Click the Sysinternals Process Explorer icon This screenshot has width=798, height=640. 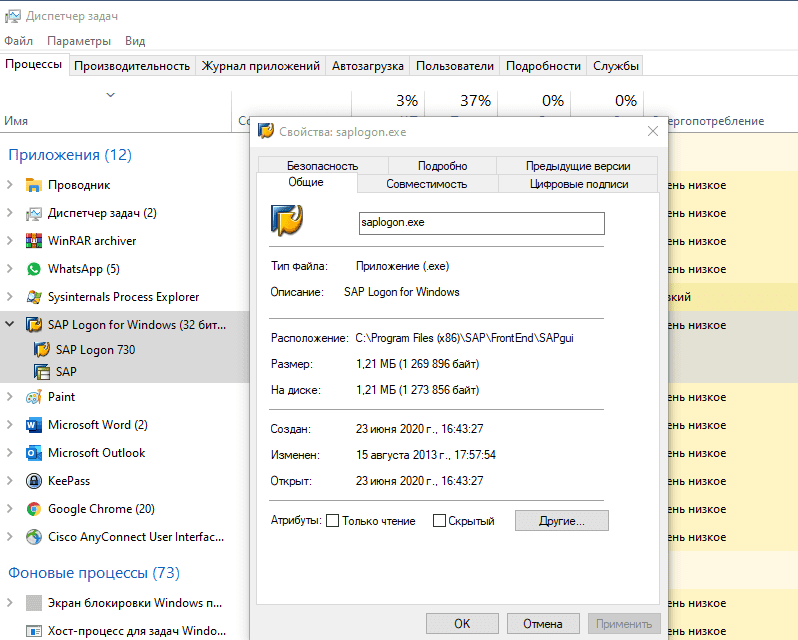tap(34, 297)
